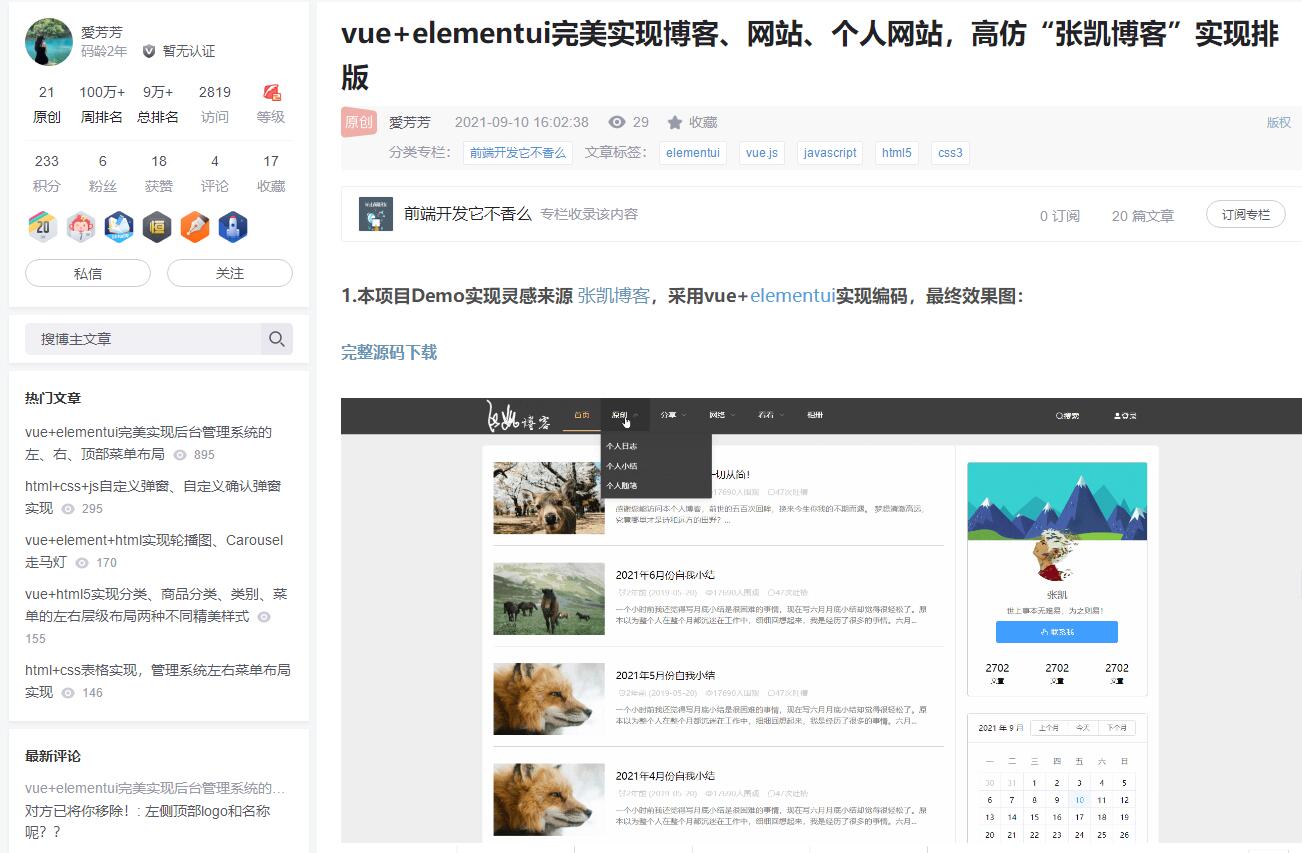Open hot article about Carousel 走马灯
The height and width of the screenshot is (853, 1302).
[153, 551]
